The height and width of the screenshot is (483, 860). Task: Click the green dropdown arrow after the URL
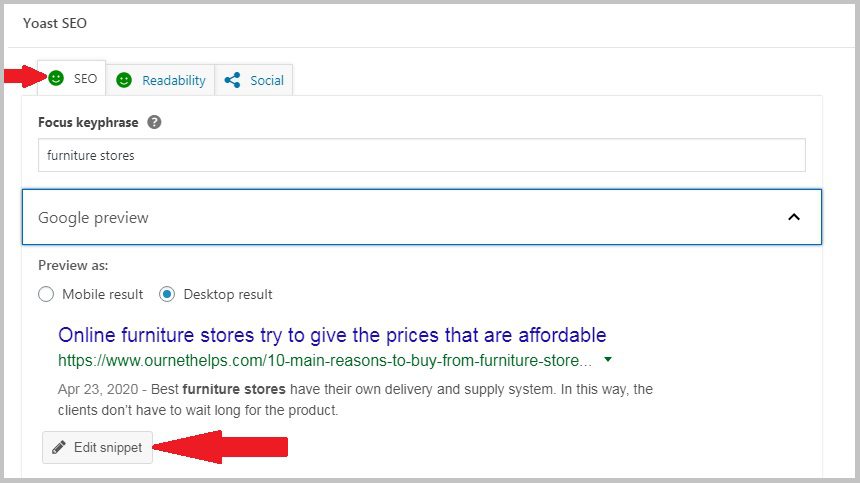click(608, 360)
